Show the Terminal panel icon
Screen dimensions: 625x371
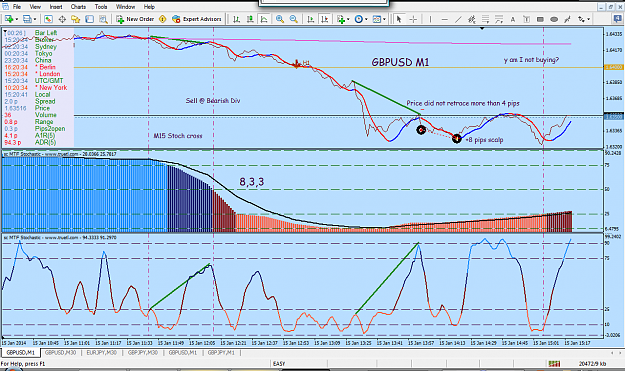(89, 19)
